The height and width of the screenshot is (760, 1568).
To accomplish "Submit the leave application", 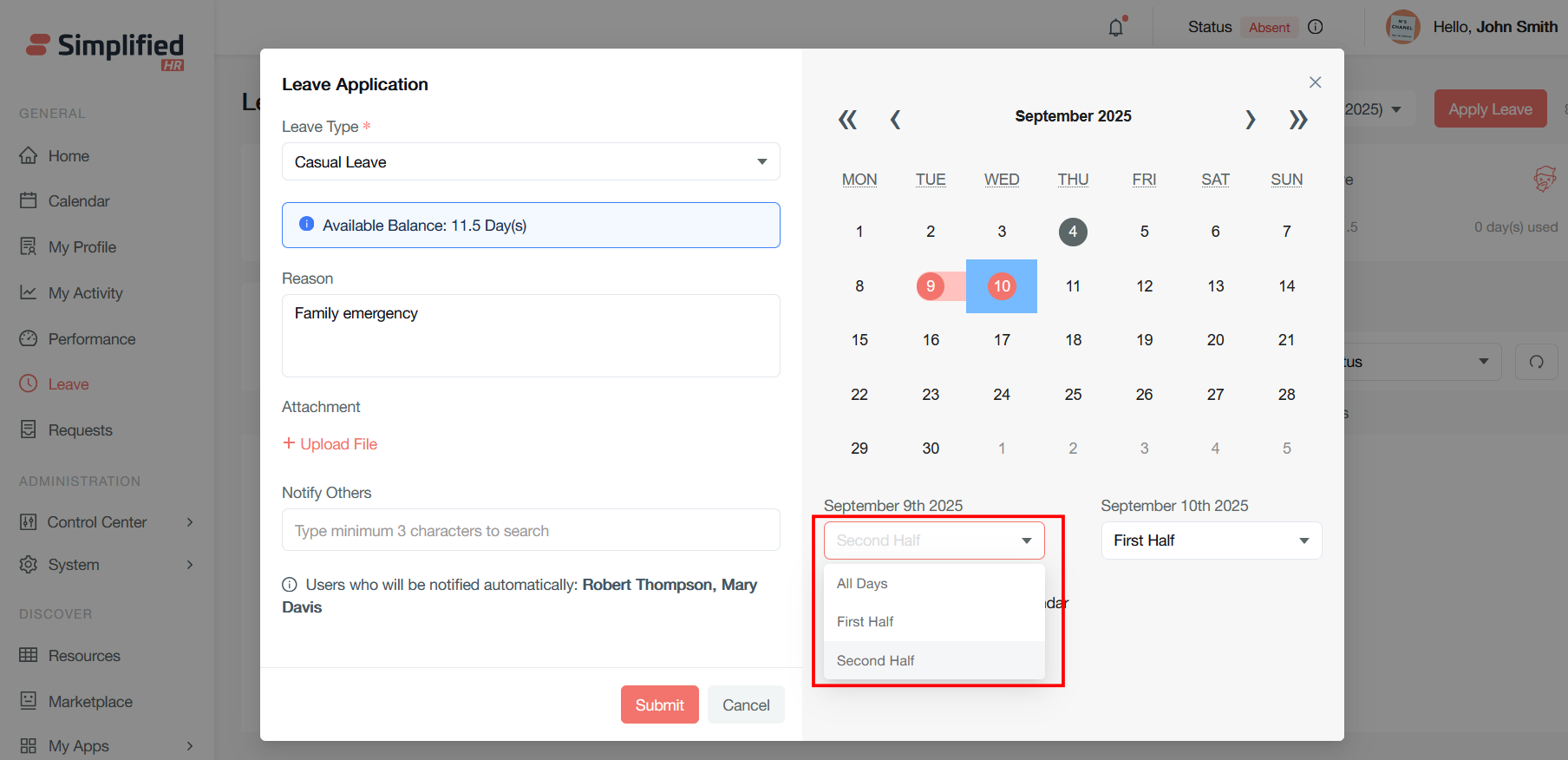I will pos(659,705).
